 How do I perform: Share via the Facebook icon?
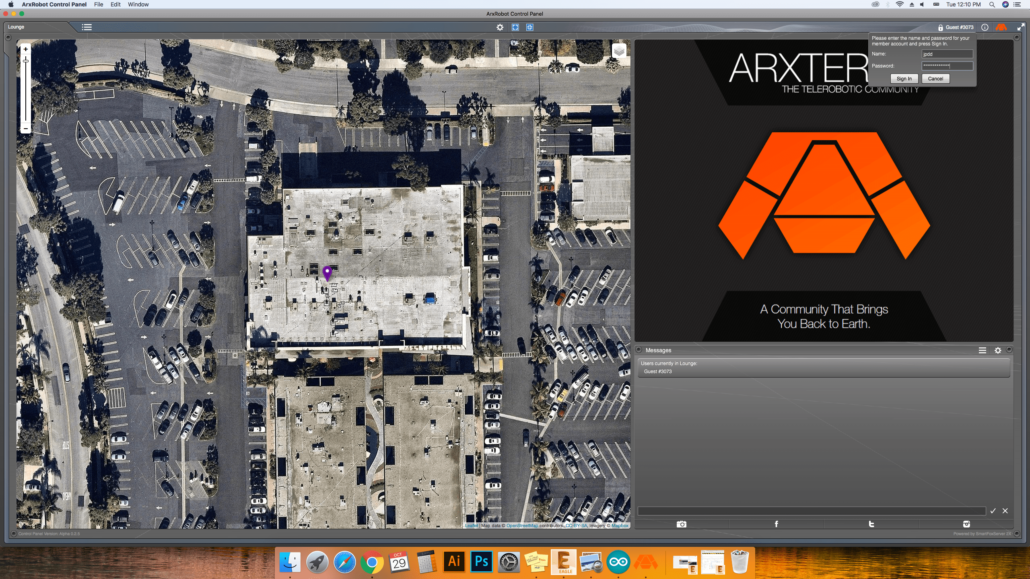776,524
